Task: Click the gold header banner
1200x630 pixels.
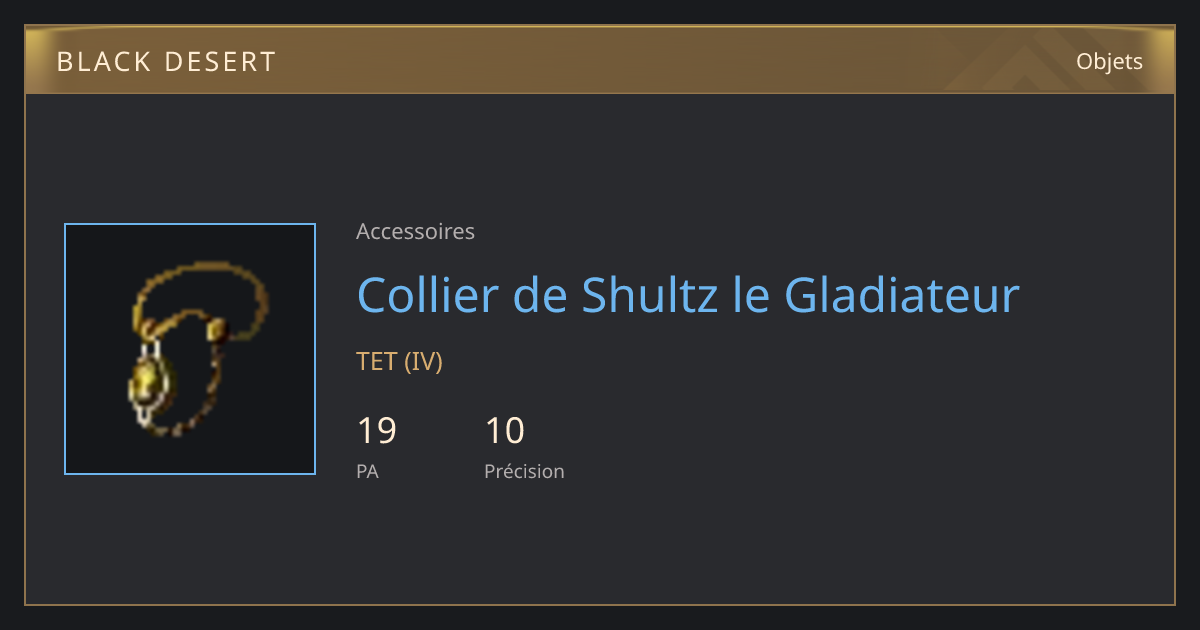Action: coord(600,60)
